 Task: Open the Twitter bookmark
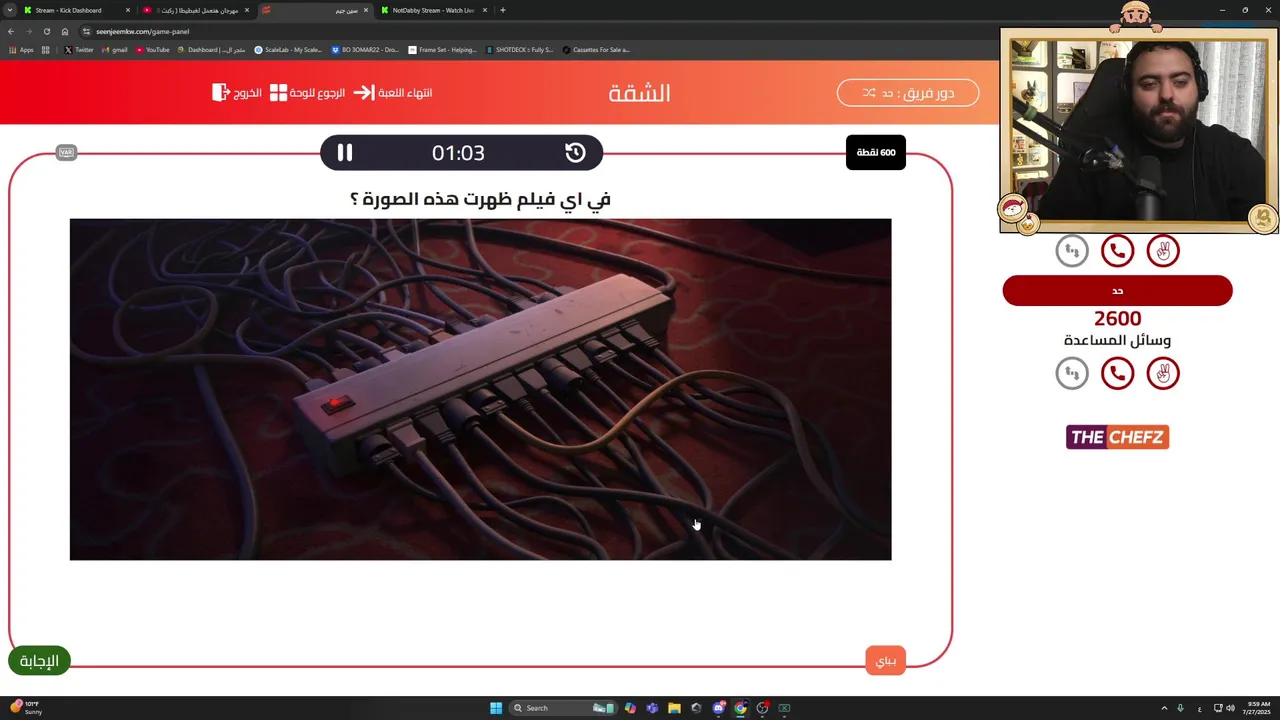pos(79,49)
